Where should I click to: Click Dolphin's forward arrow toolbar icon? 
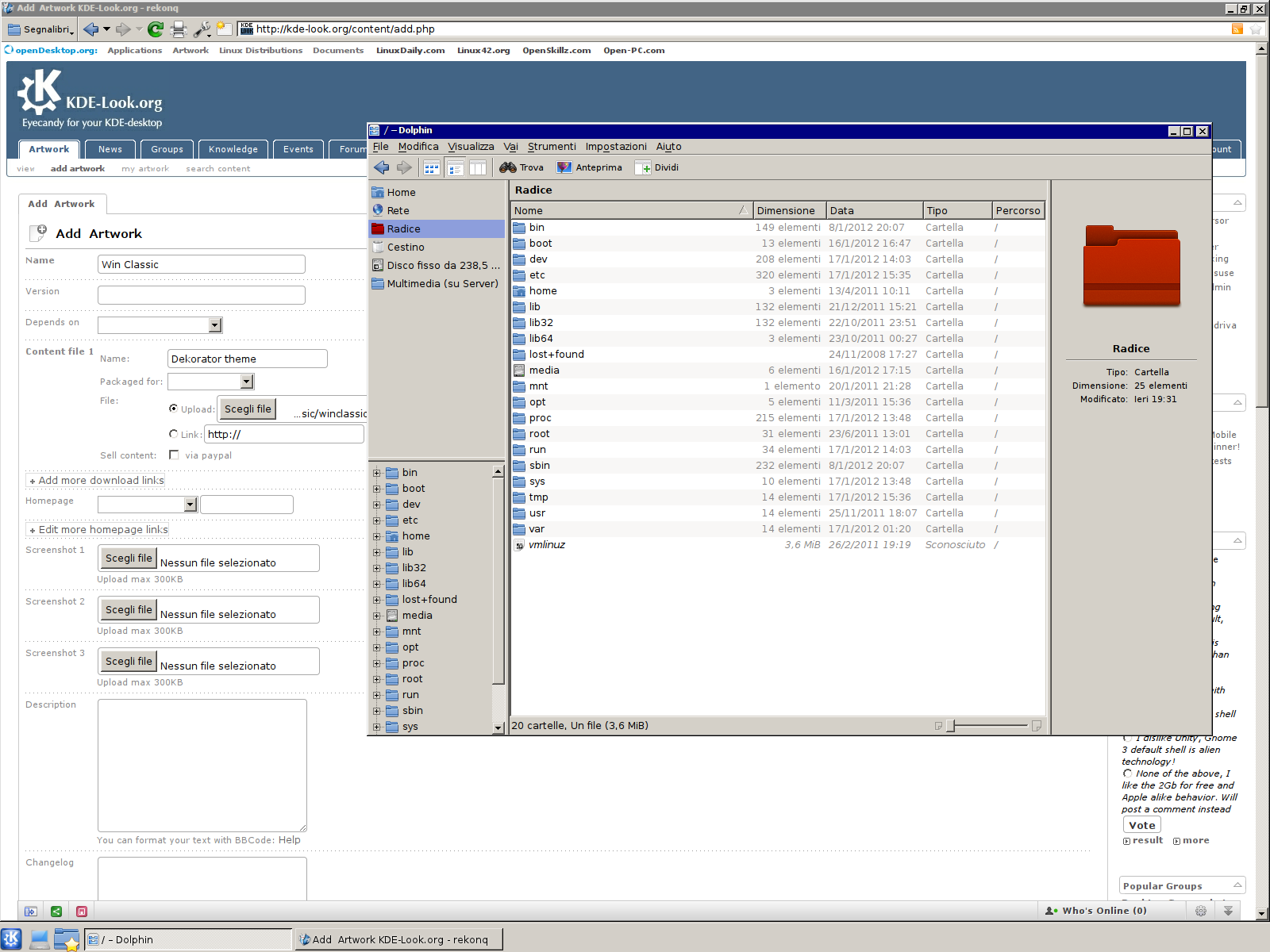[x=405, y=167]
